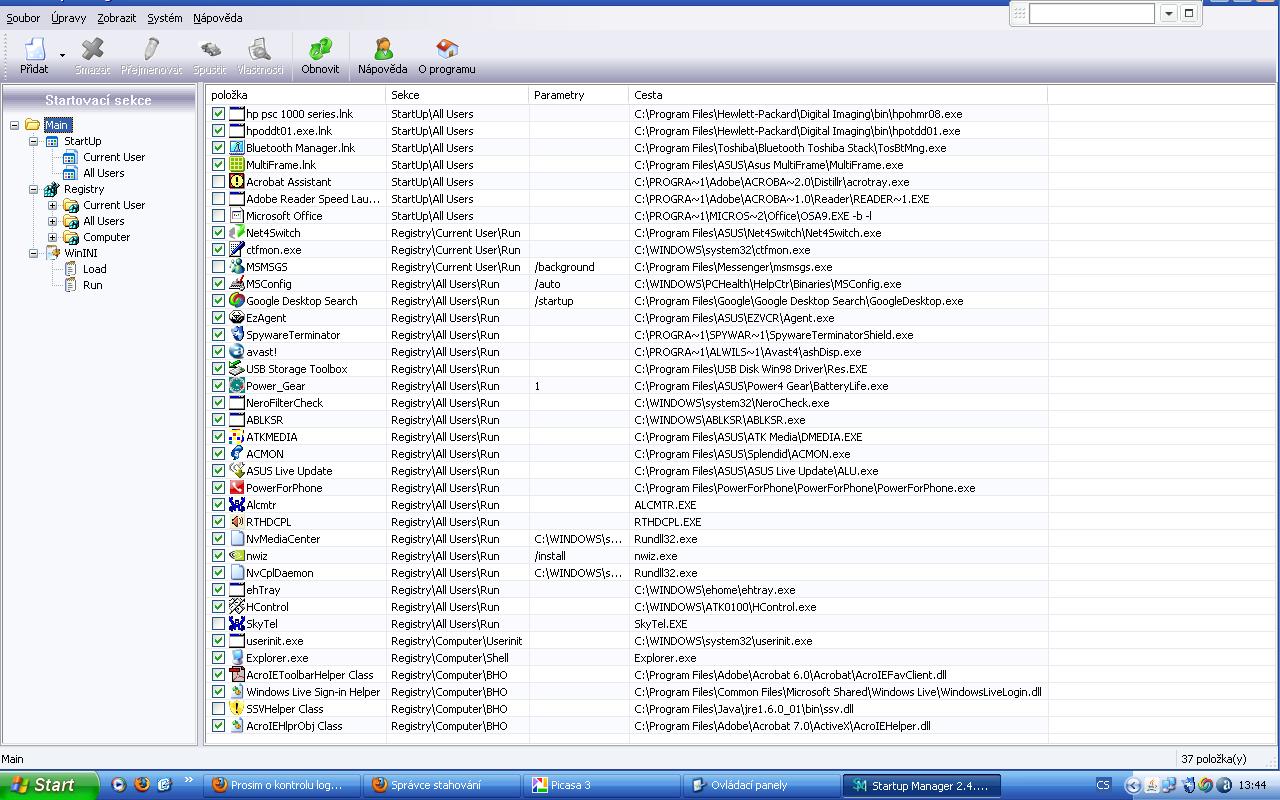Open the Nápověda menu in menu bar
This screenshot has width=1280, height=800.
[x=218, y=18]
